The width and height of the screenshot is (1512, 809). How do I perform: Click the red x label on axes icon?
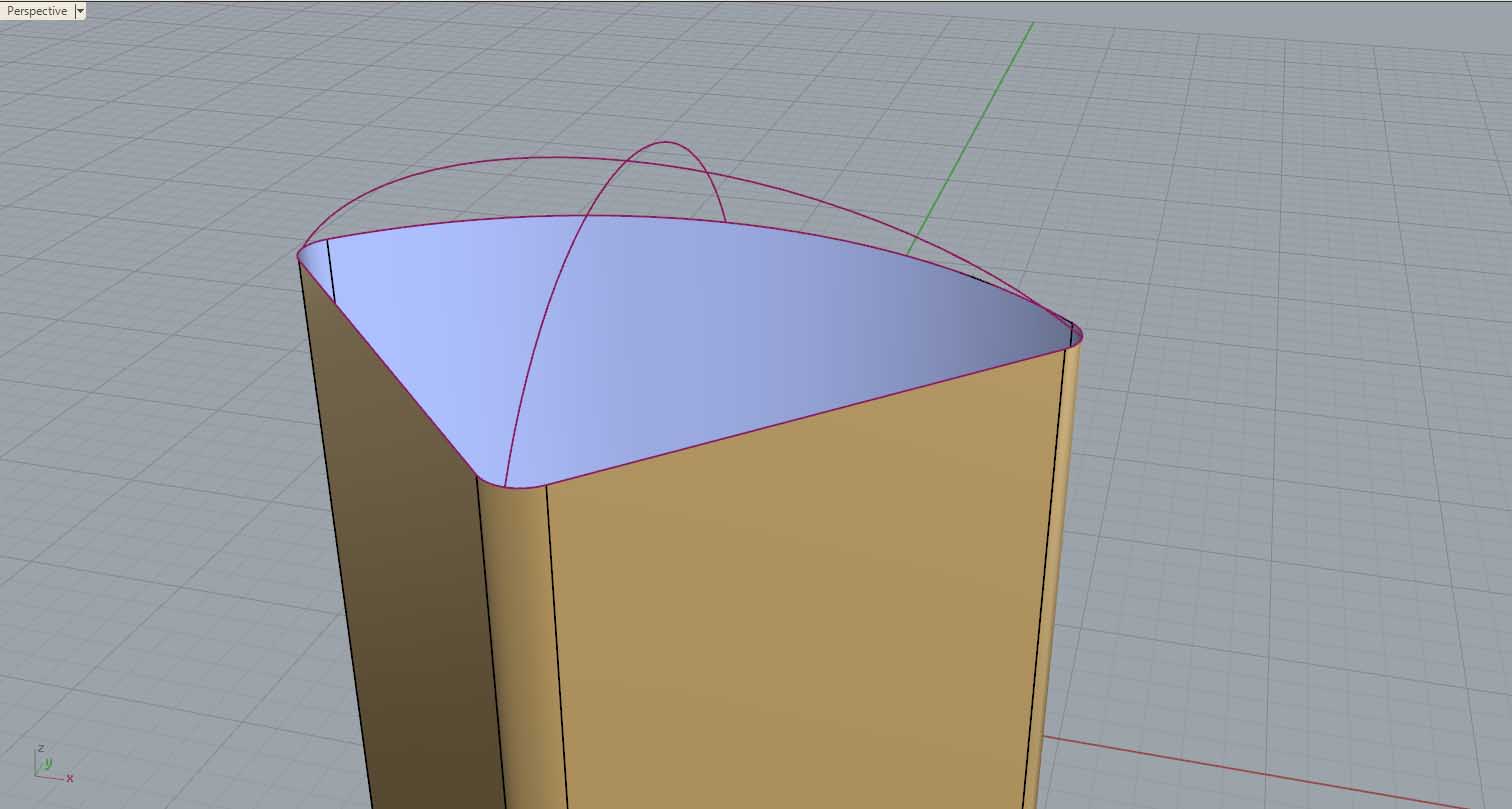70,778
